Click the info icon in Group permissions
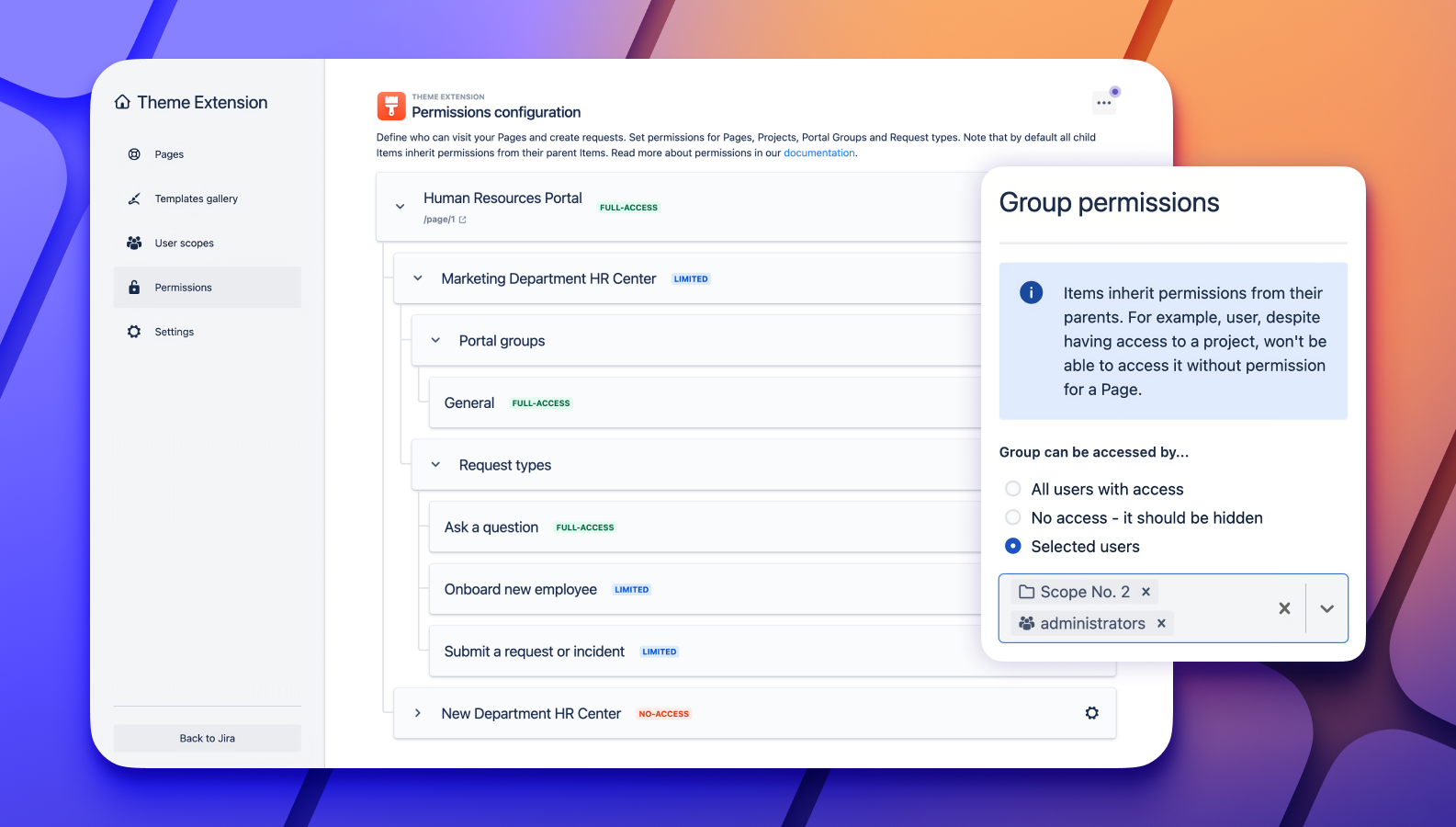Image resolution: width=1456 pixels, height=827 pixels. (1032, 293)
